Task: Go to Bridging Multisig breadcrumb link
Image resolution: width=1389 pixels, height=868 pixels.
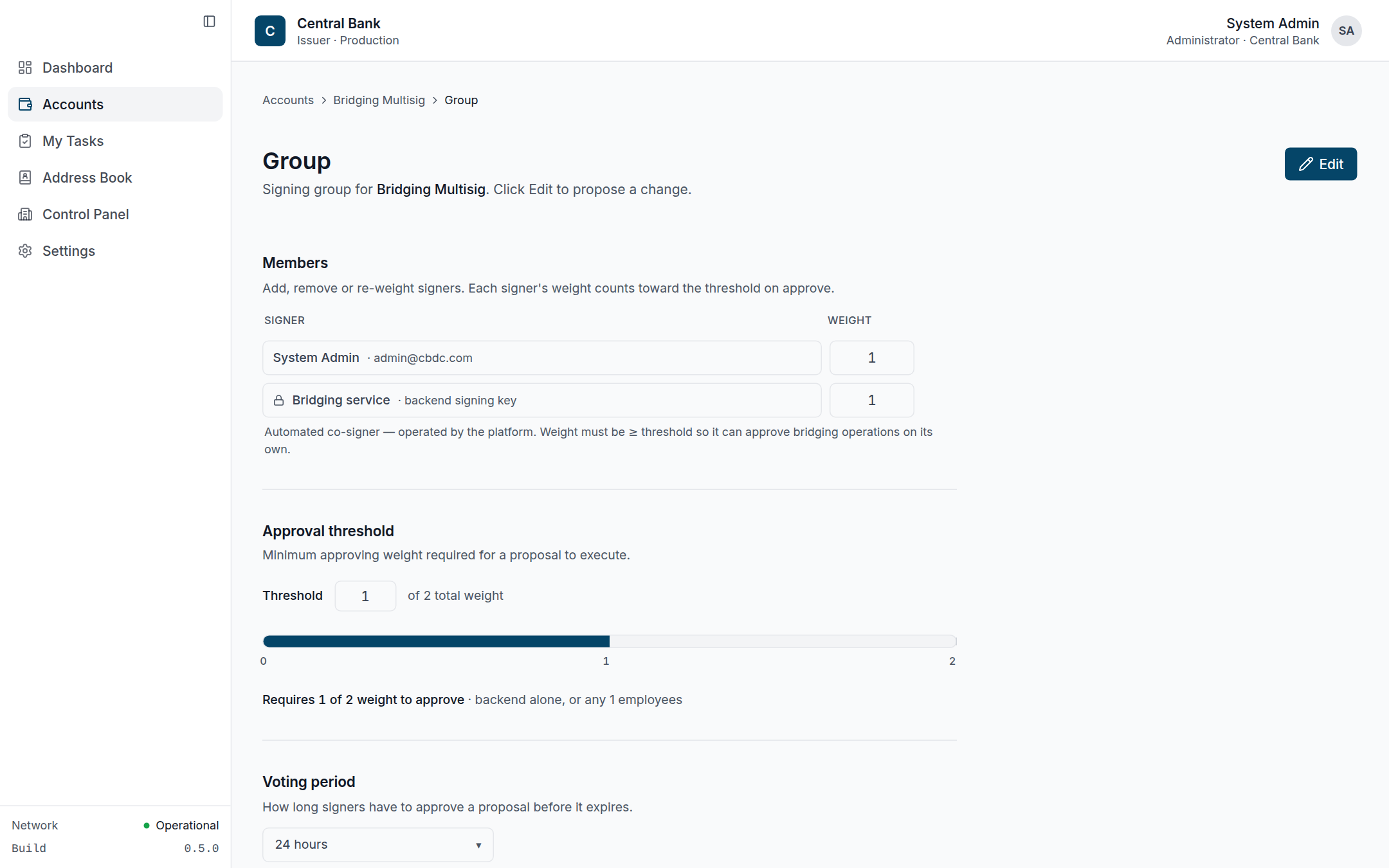Action: point(379,100)
